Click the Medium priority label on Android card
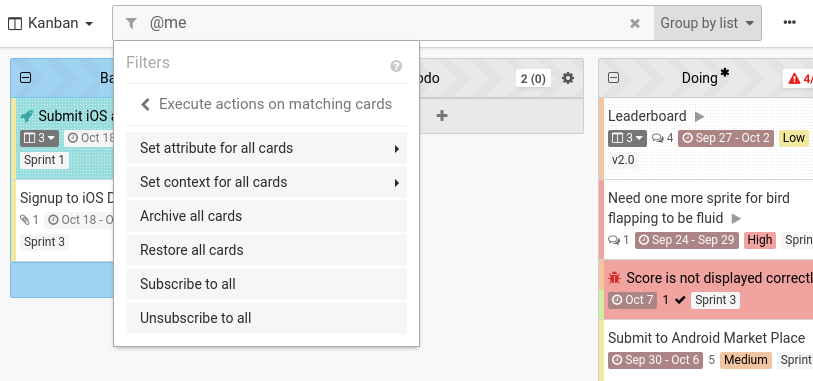Screen dimensions: 813x381 click(746, 360)
